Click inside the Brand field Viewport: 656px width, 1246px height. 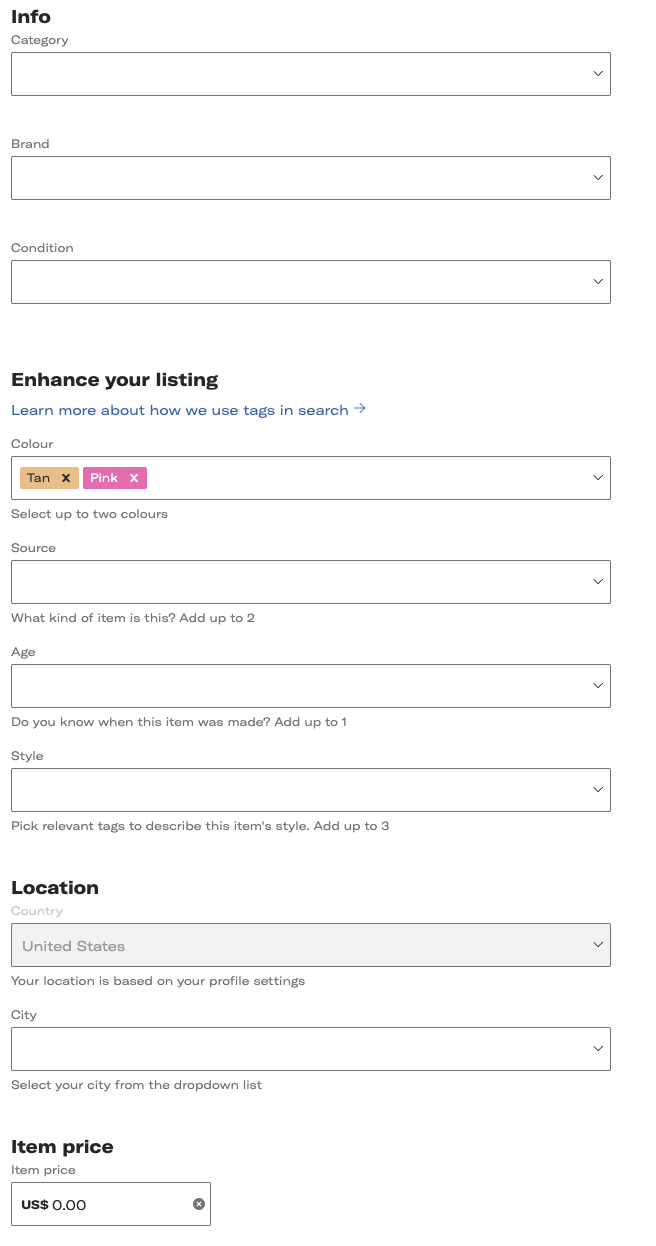[300, 178]
